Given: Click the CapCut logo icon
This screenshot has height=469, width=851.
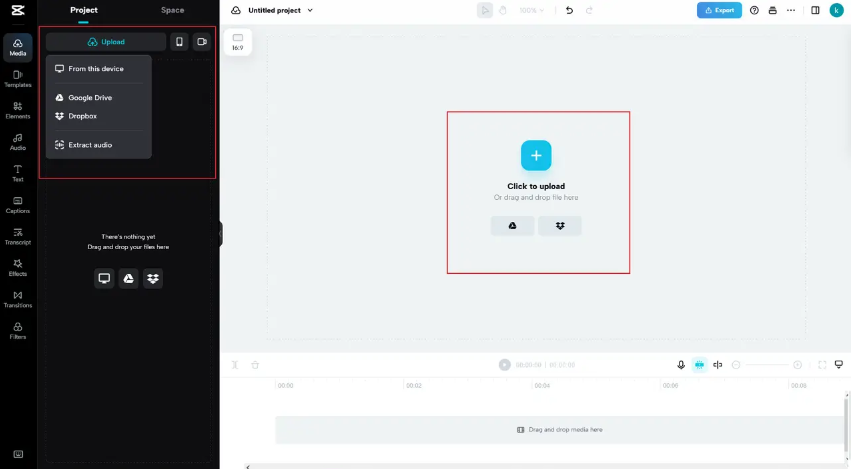Looking at the screenshot, I should (x=18, y=10).
